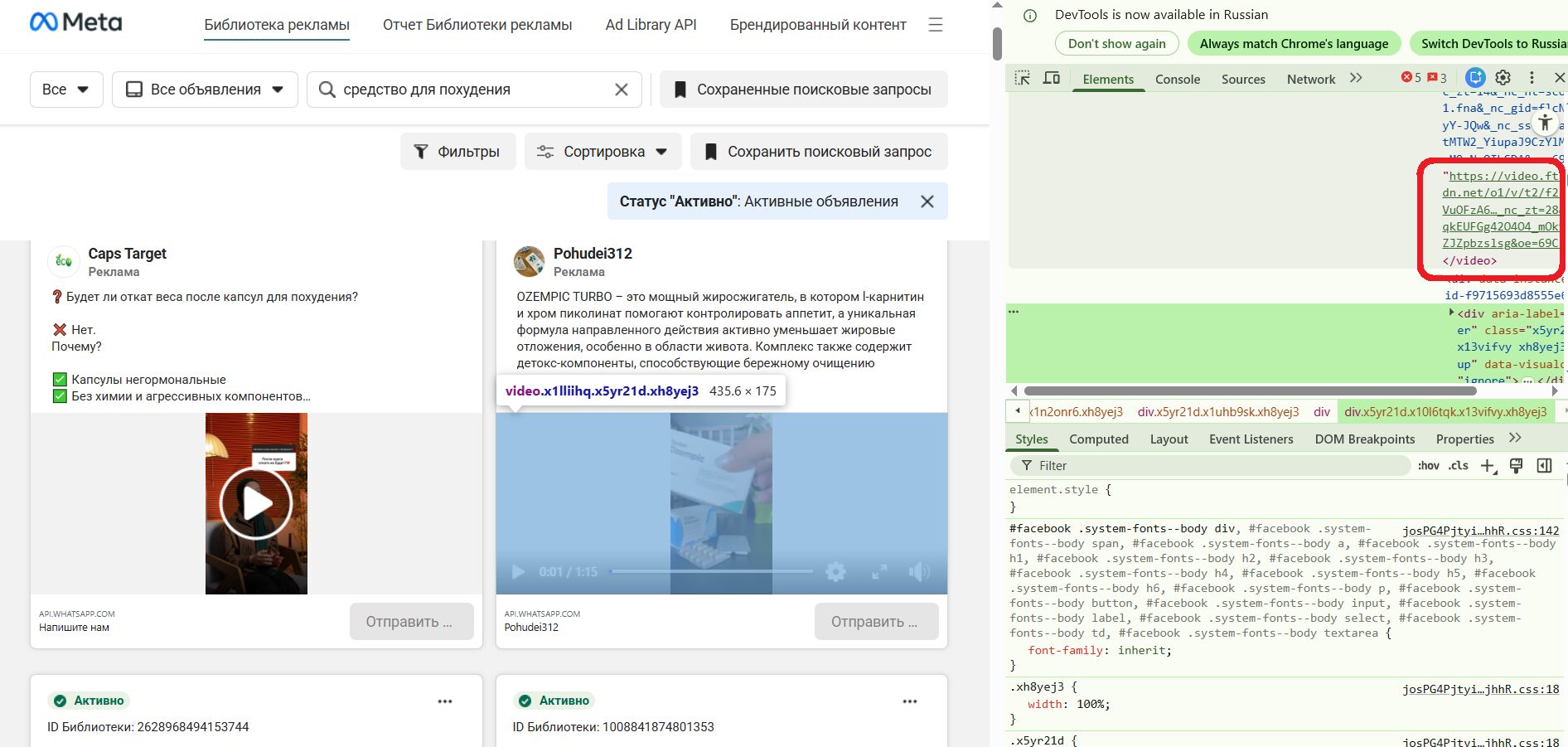The width and height of the screenshot is (1568, 747).
Task: Toggle the device toolbar icon
Action: pos(1051,78)
